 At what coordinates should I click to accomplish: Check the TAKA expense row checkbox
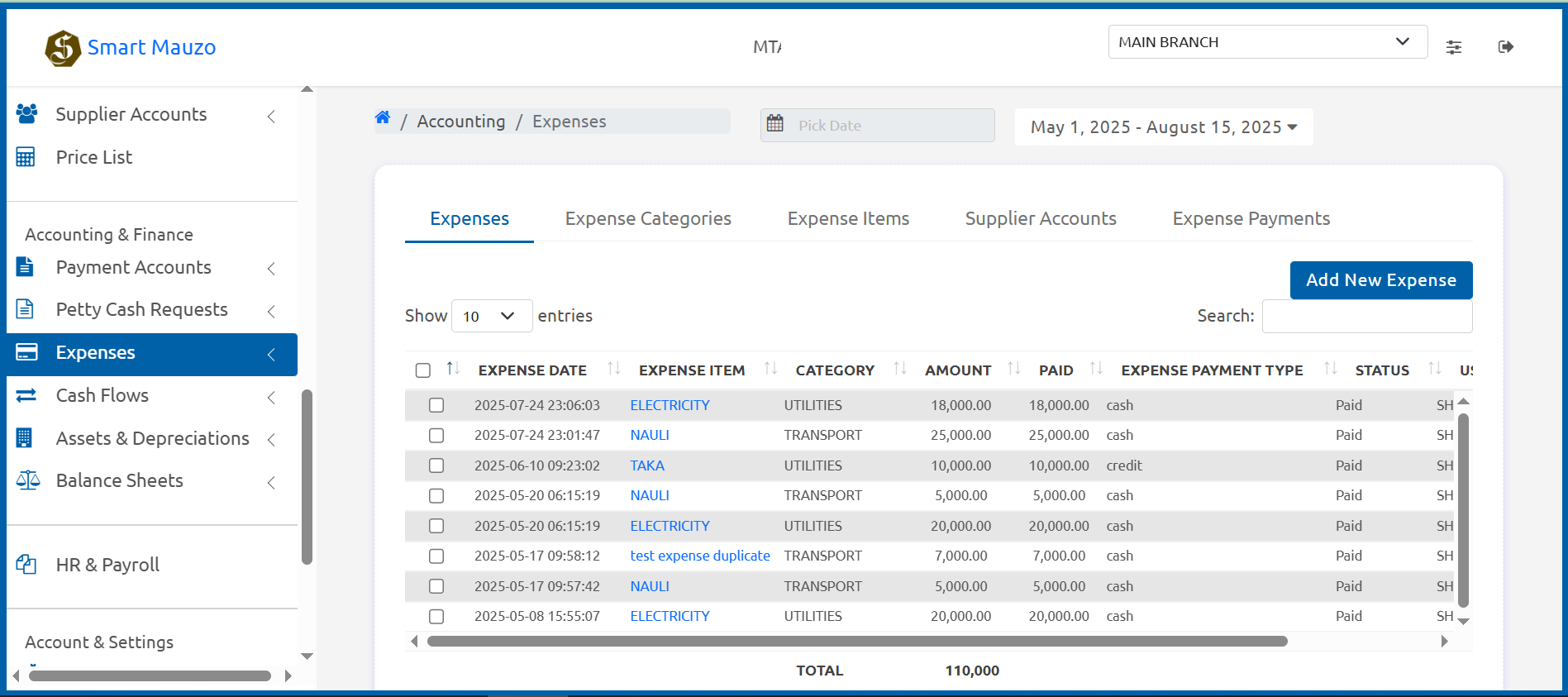[436, 465]
